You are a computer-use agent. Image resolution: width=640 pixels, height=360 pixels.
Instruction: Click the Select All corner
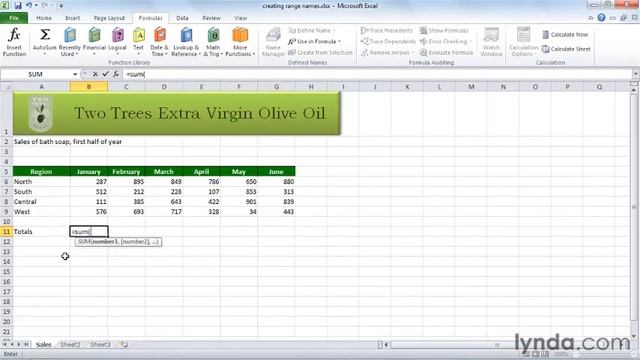6,87
